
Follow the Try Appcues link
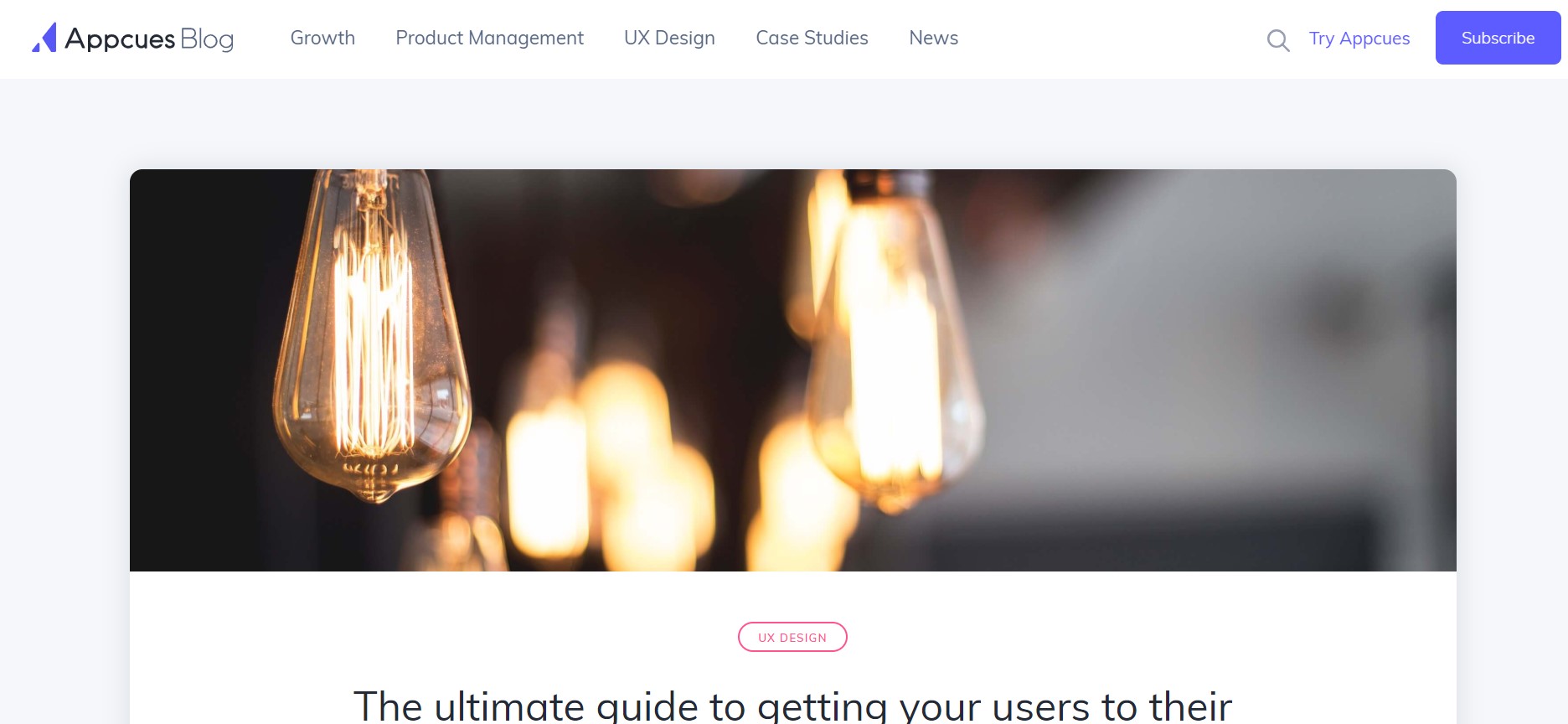[x=1359, y=39]
